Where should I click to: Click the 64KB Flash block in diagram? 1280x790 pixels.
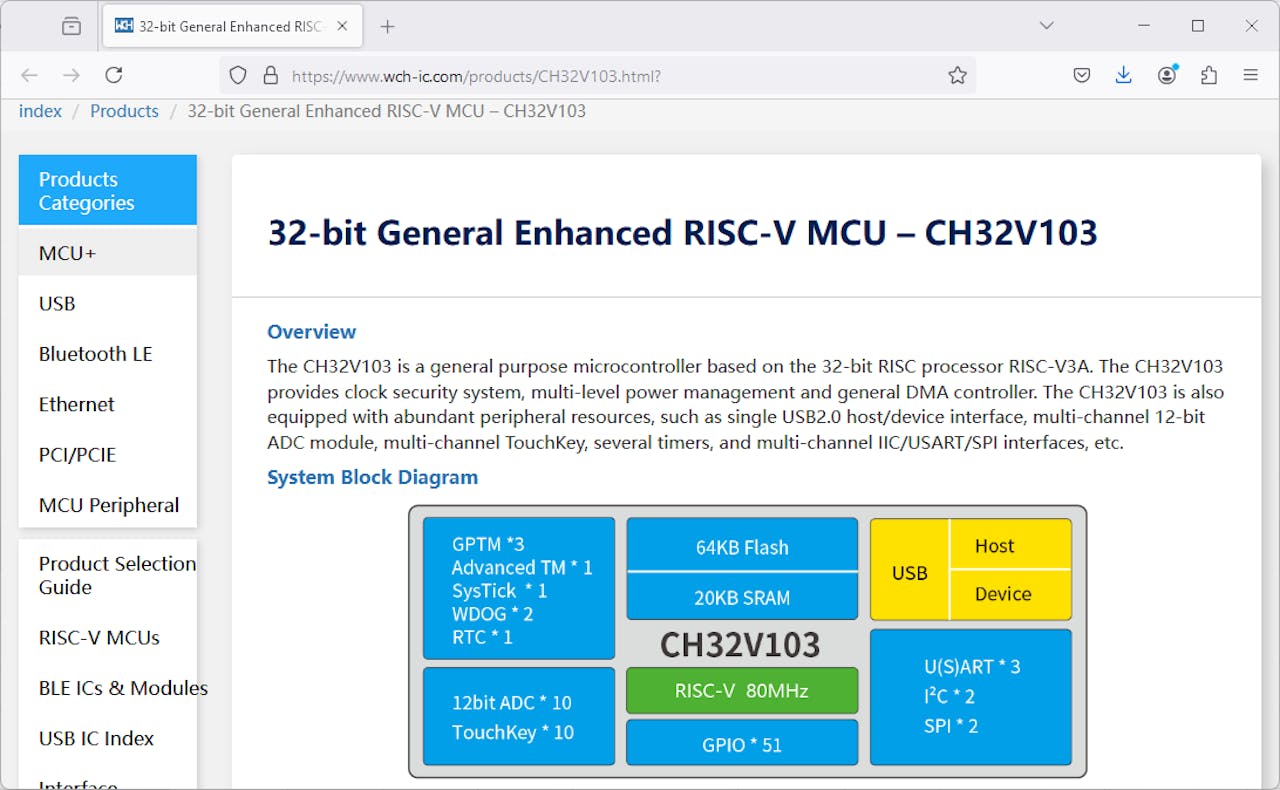click(742, 545)
